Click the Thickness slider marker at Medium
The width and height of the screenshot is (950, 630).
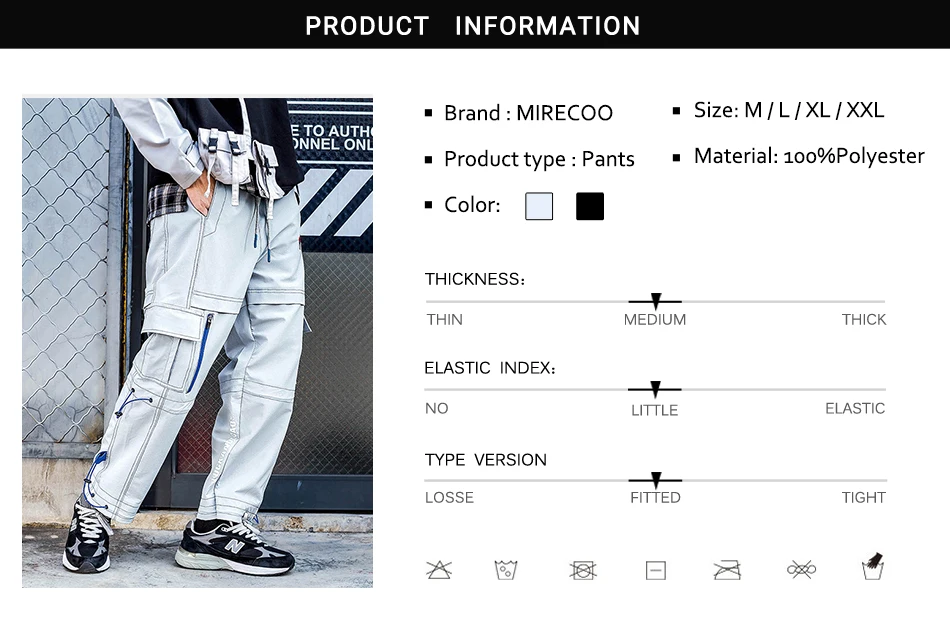pos(656,300)
